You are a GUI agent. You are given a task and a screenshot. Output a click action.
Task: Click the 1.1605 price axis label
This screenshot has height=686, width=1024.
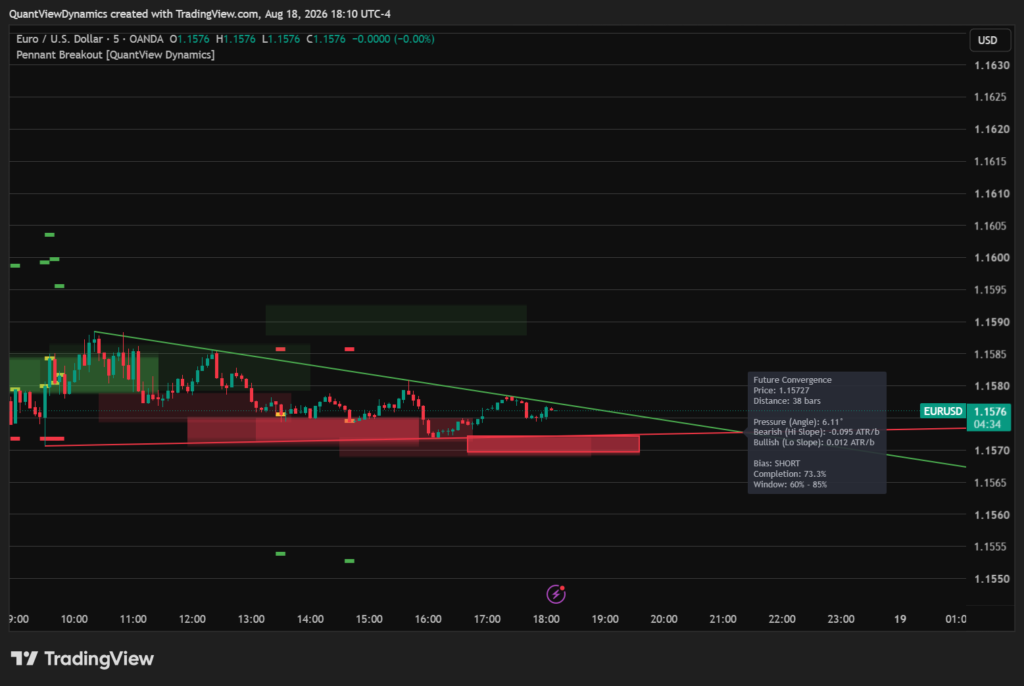(x=991, y=226)
